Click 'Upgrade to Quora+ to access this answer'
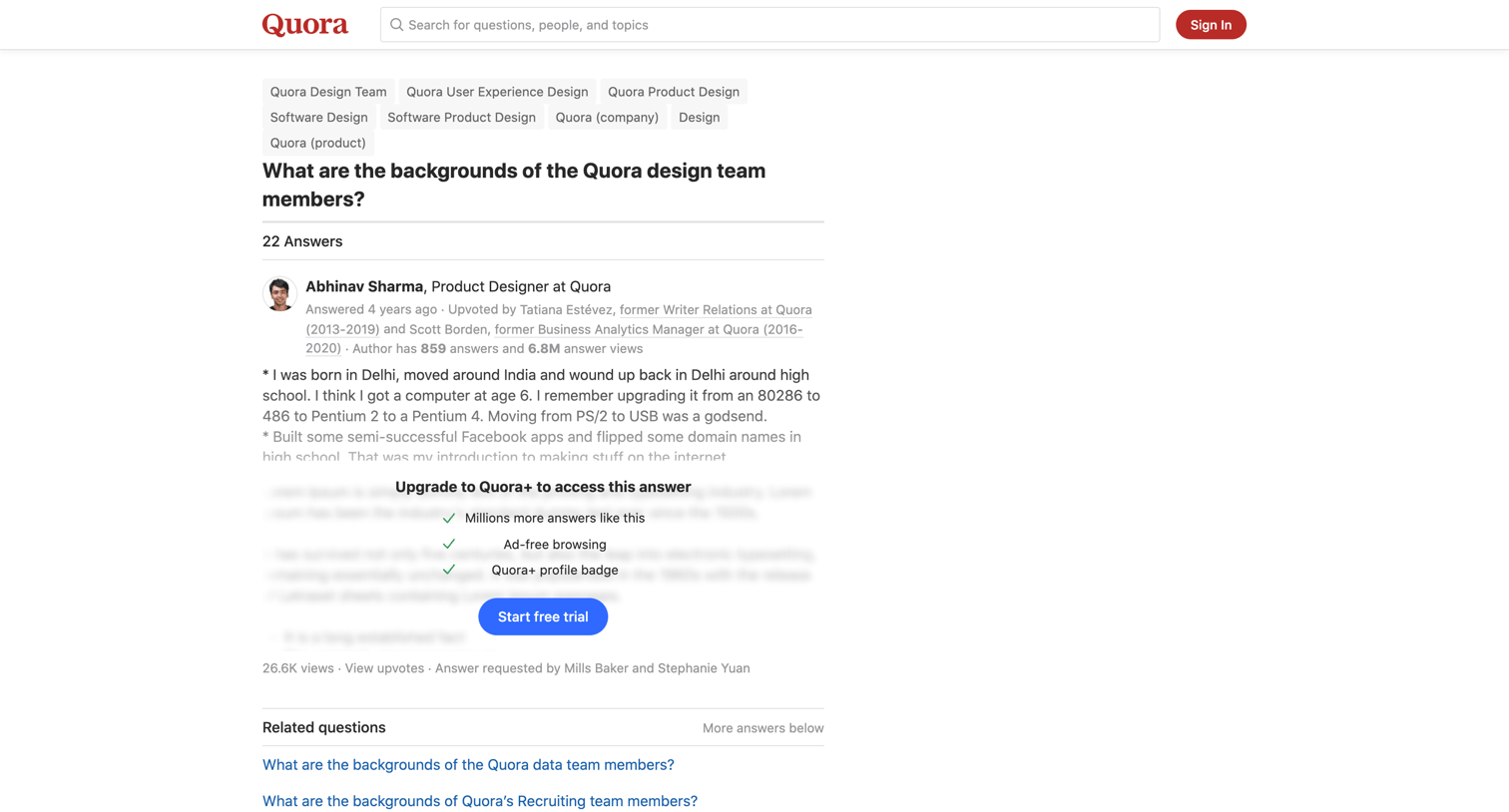The width and height of the screenshot is (1509, 812). tap(543, 487)
